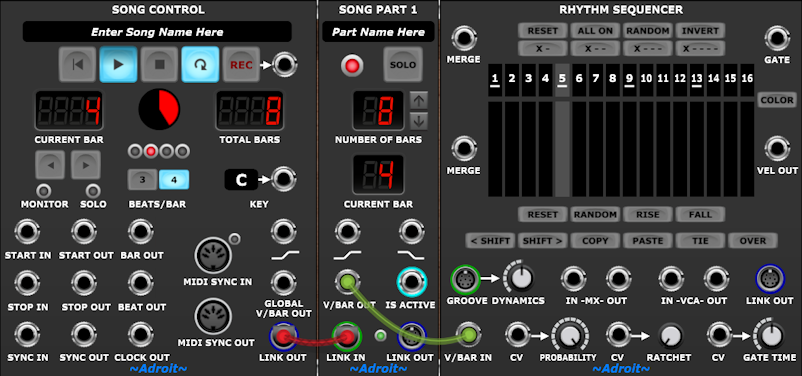
Task: Click the INVERT button
Action: tap(700, 31)
